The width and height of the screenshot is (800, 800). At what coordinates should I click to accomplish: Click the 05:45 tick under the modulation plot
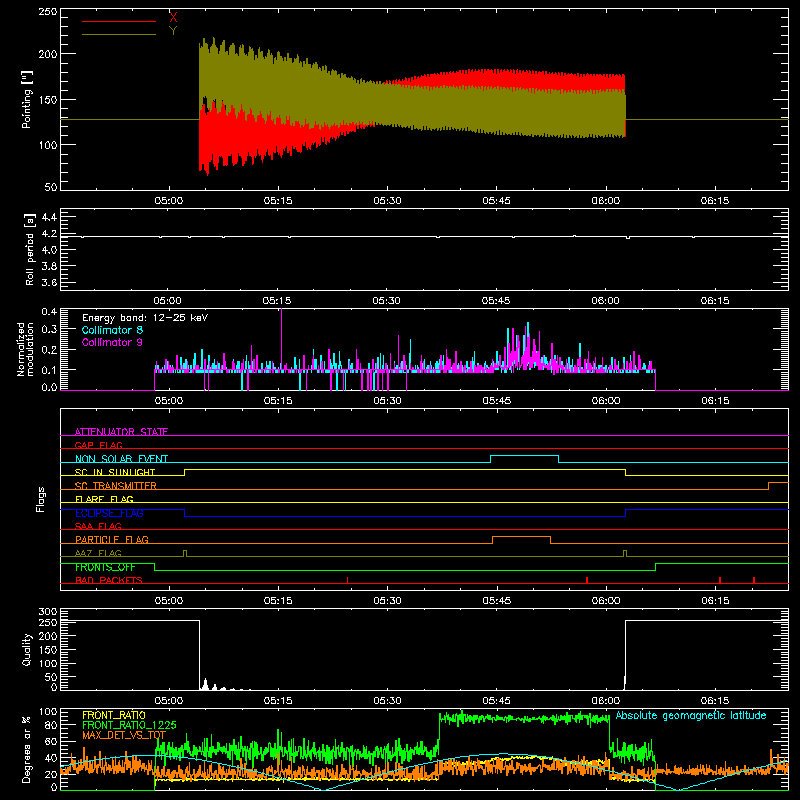click(x=496, y=401)
